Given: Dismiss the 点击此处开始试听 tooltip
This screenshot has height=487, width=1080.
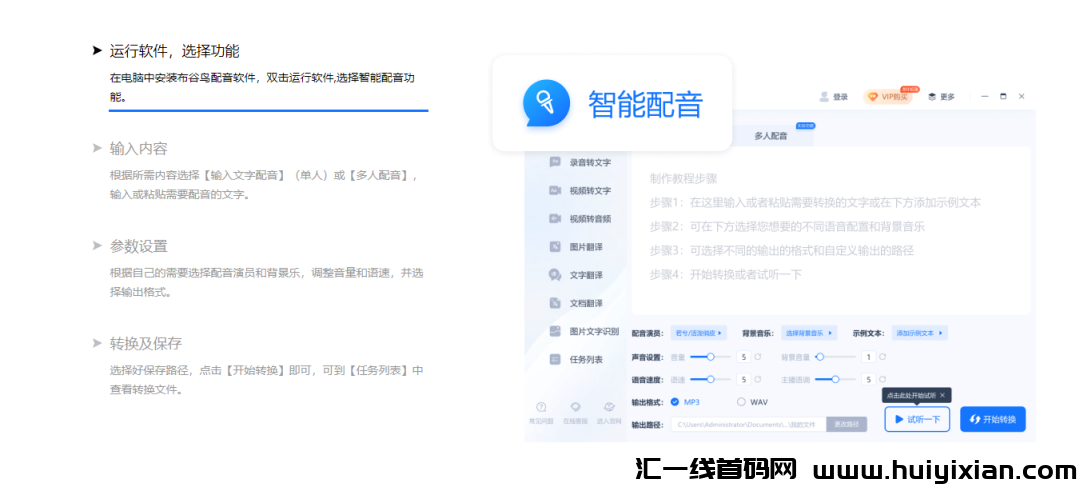Looking at the screenshot, I should [x=943, y=395].
